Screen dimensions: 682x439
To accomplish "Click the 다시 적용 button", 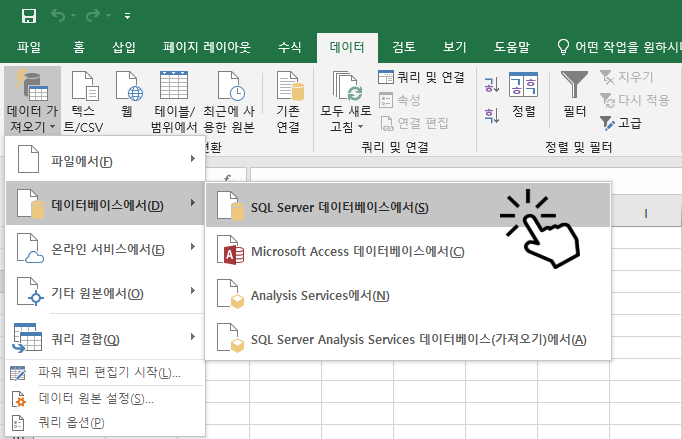I will 634,100.
